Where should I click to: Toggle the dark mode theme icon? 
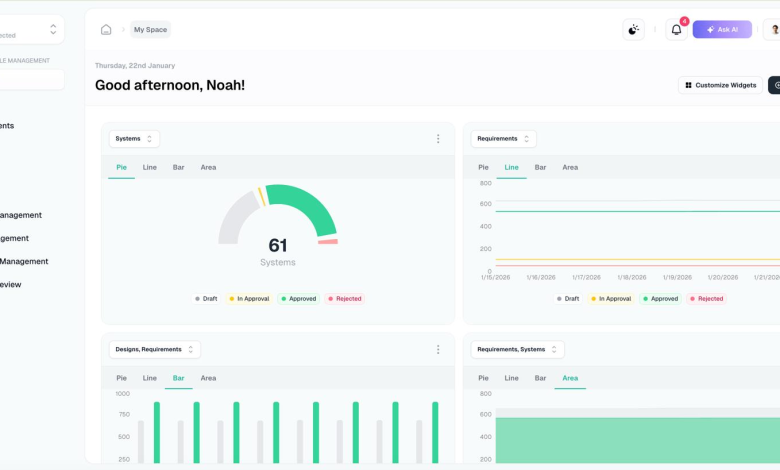click(633, 30)
